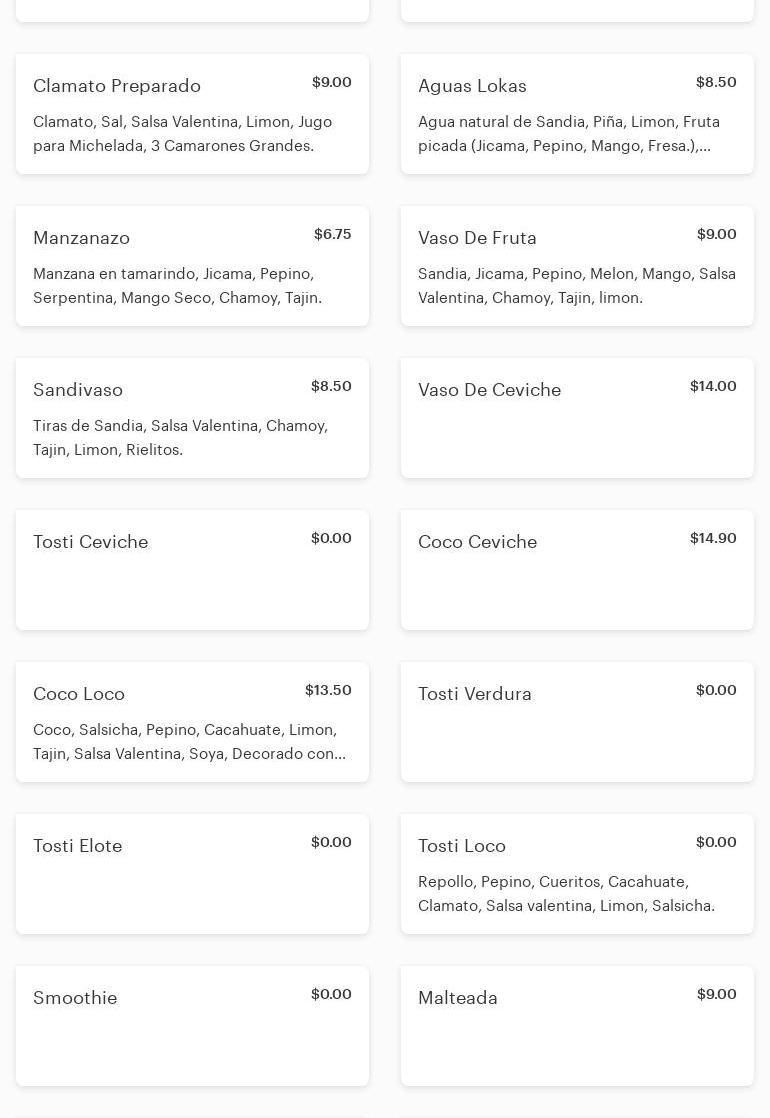Click the Tosti Loco ingredients description
The height and width of the screenshot is (1118, 770).
point(566,894)
